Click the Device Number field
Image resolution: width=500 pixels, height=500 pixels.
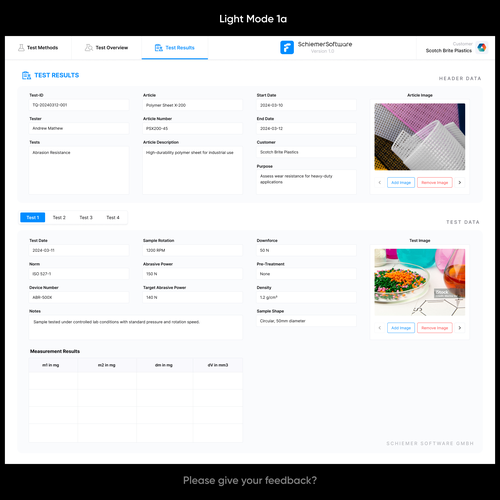point(79,297)
